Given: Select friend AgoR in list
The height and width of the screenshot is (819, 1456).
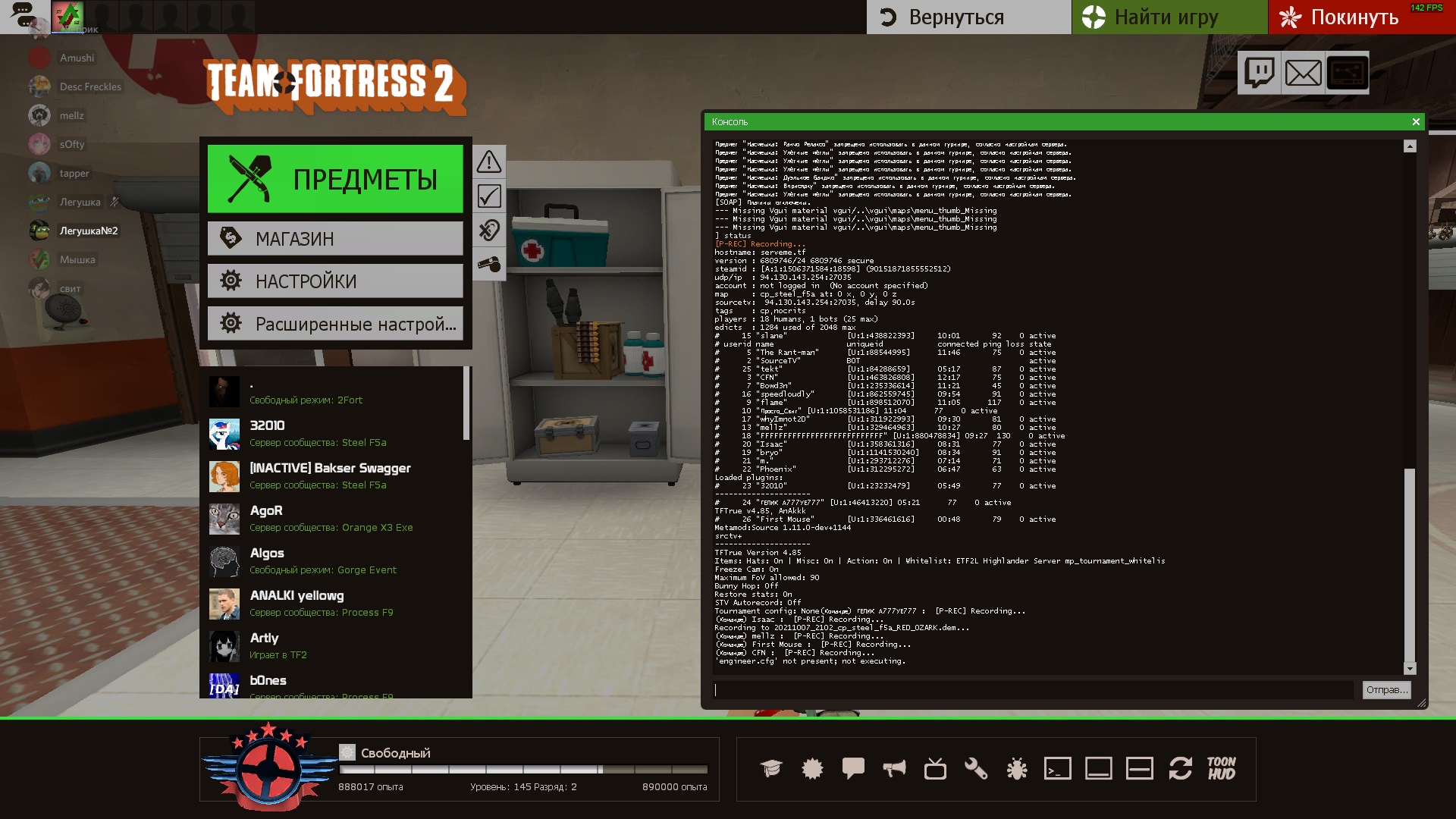Looking at the screenshot, I should click(x=335, y=519).
